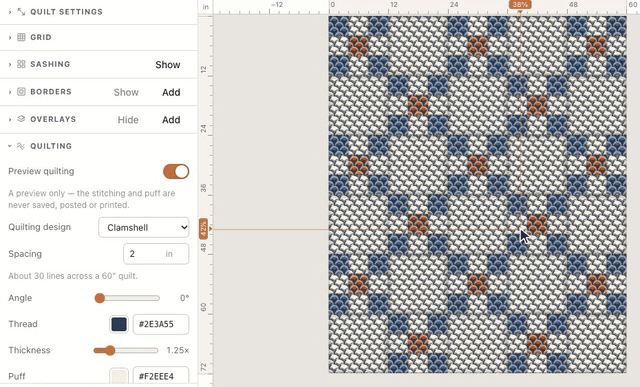Click the Grid section icon
Viewport: 640px width, 387px height.
[21, 38]
